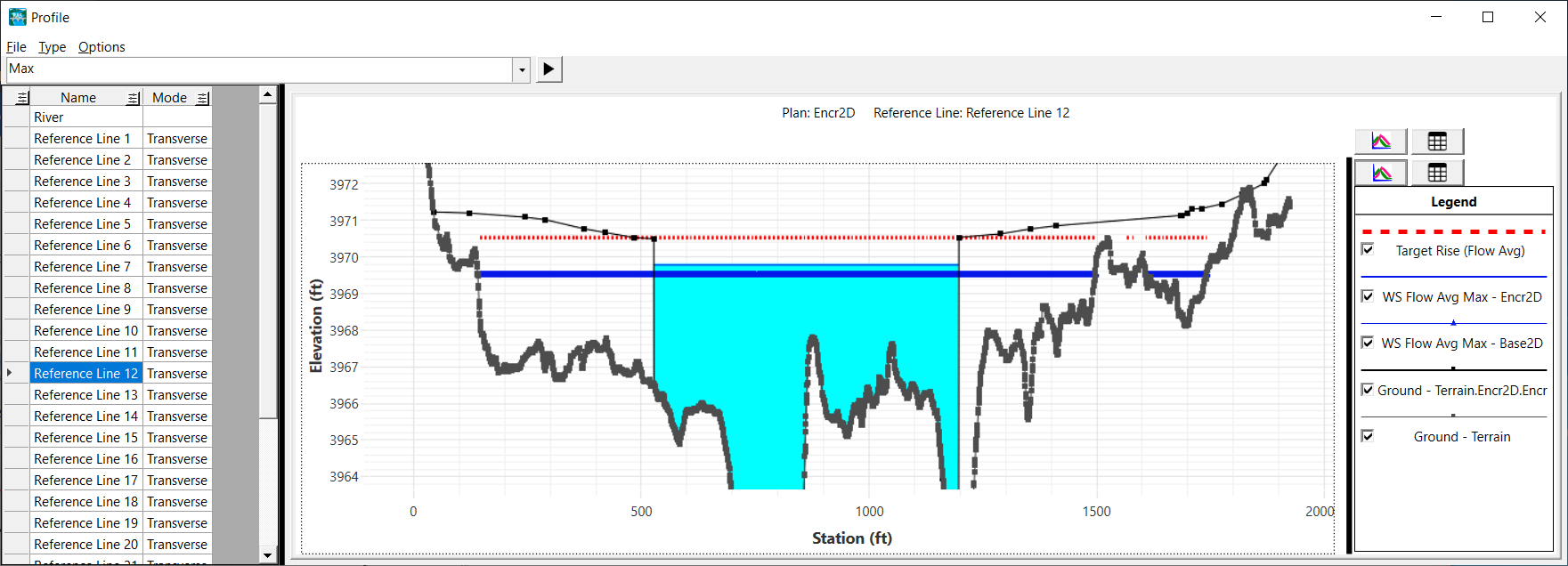
Task: Click the list scrollbar down arrow
Action: 268,555
